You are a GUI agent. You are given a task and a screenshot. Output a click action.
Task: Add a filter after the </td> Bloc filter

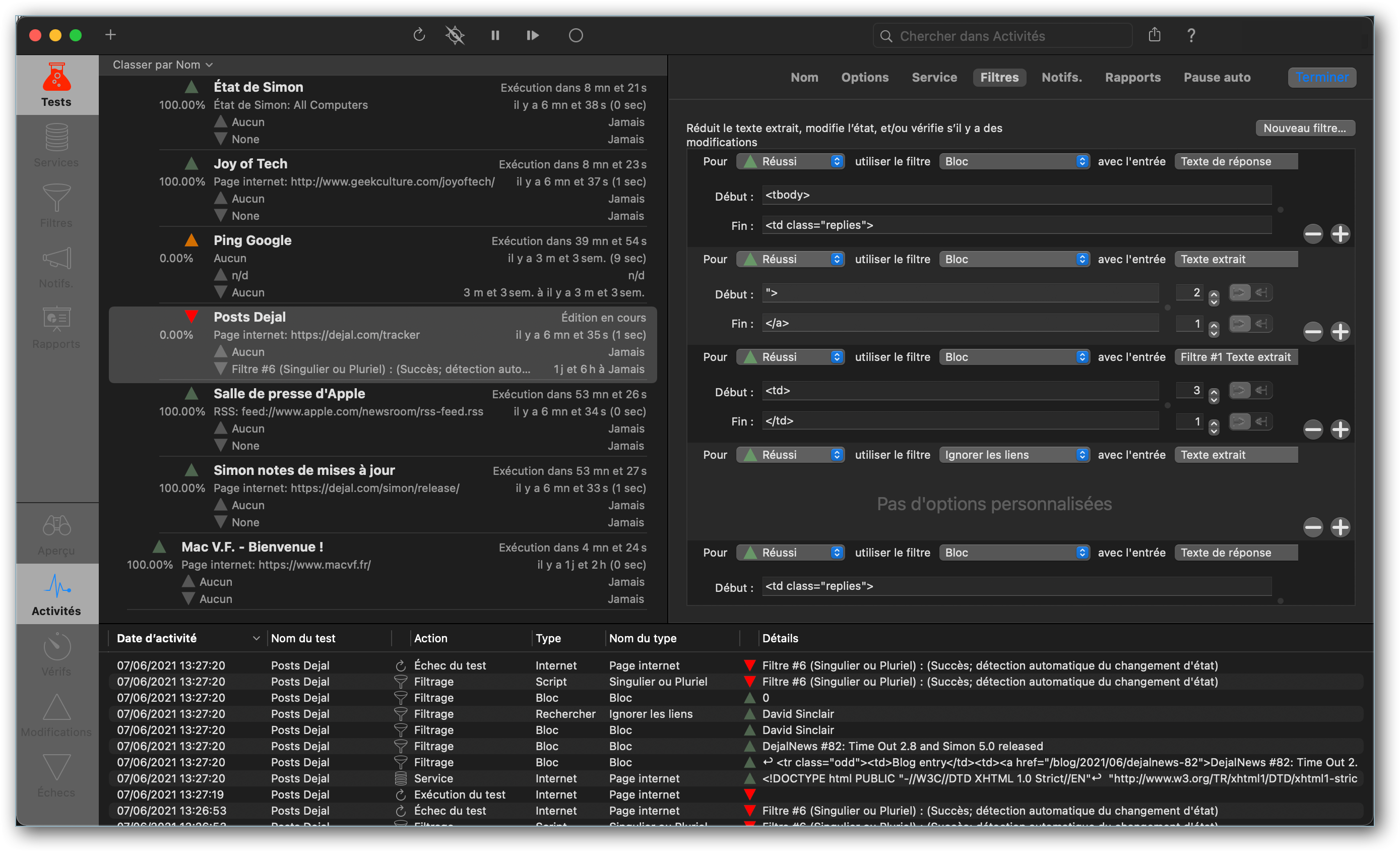coord(1341,429)
